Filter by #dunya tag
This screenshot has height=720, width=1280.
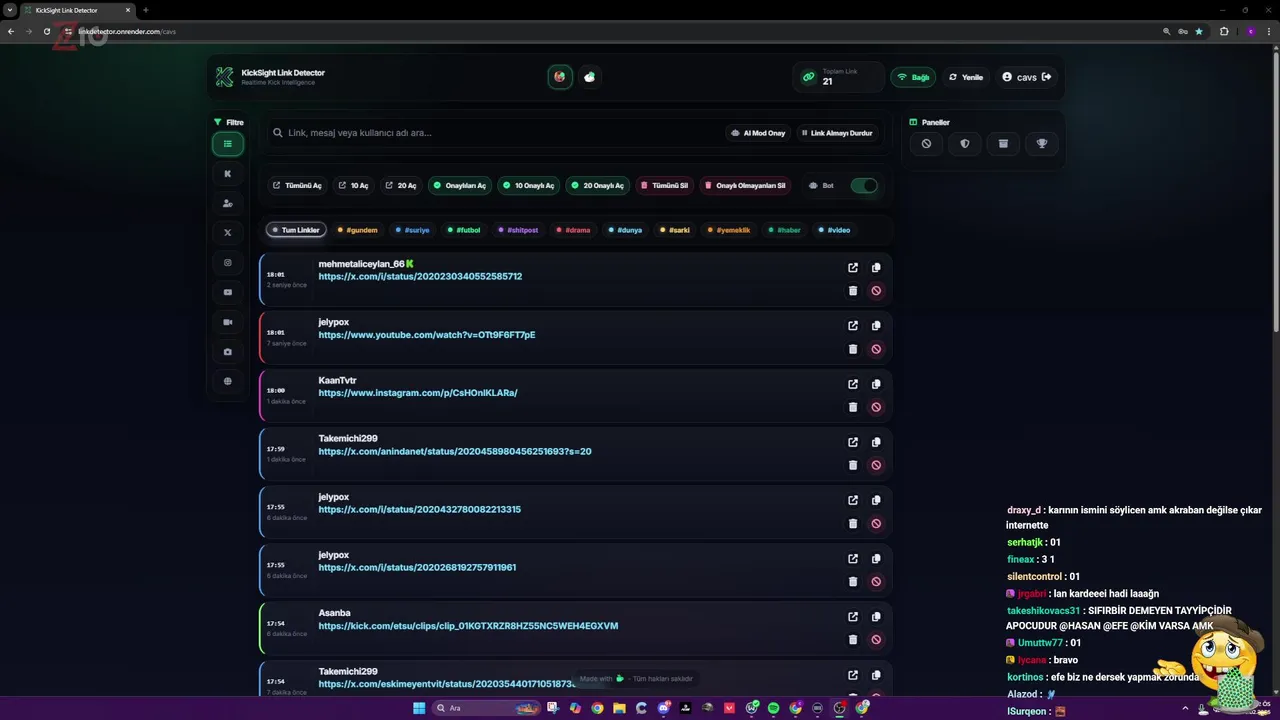pos(625,230)
